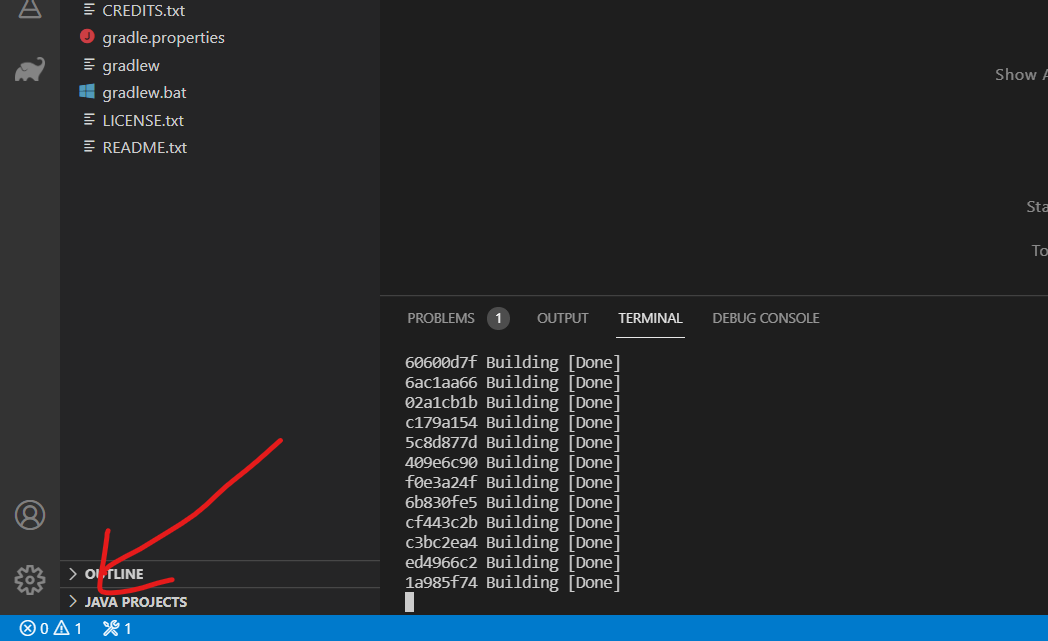The height and width of the screenshot is (641, 1048).
Task: Open the Gradle elephant view in activity bar
Action: pos(30,70)
